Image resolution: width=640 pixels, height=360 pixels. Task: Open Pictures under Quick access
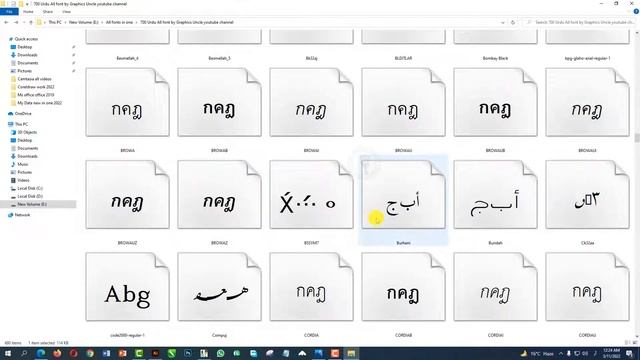[x=24, y=71]
